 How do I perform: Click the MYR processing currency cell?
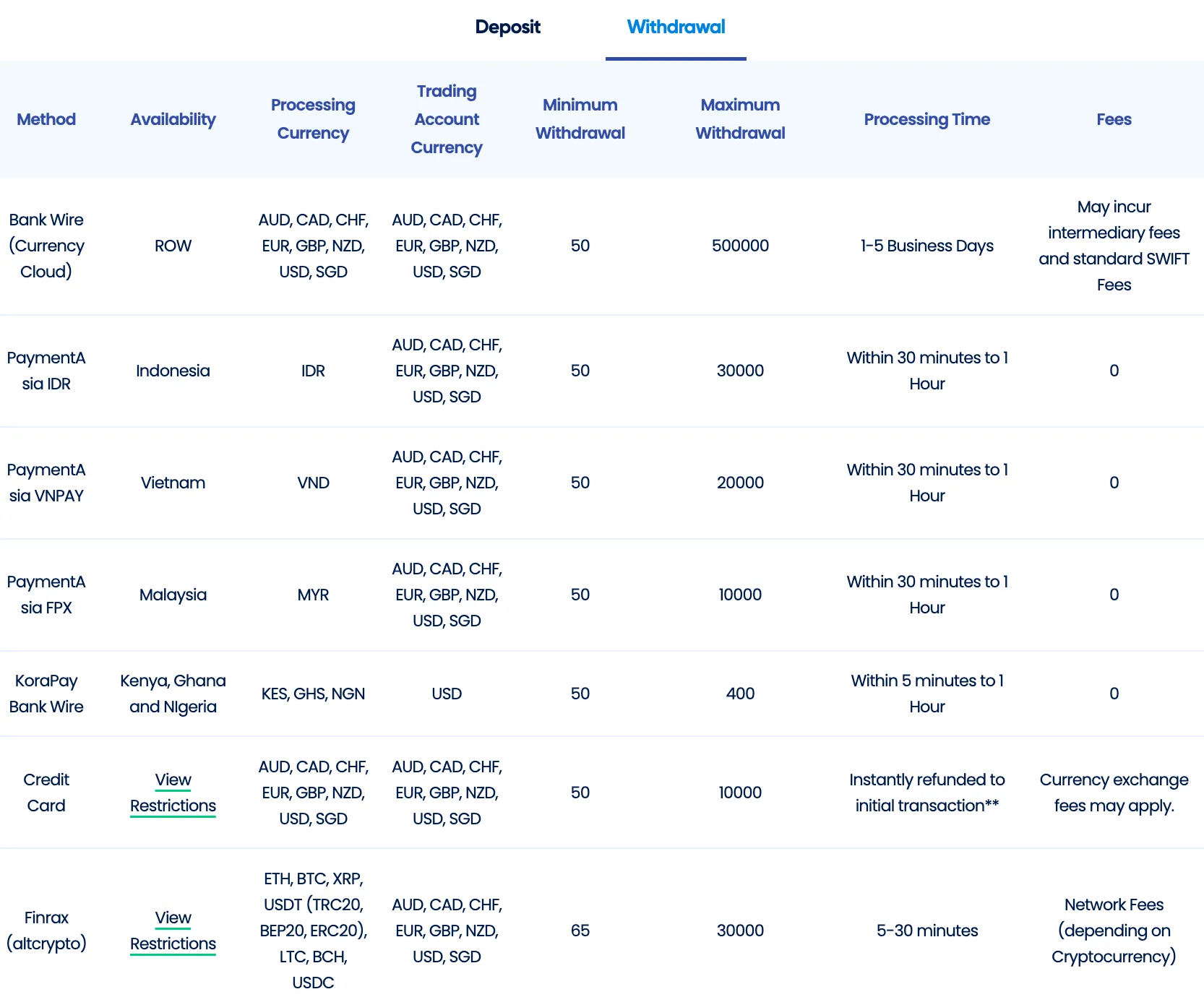click(x=313, y=595)
